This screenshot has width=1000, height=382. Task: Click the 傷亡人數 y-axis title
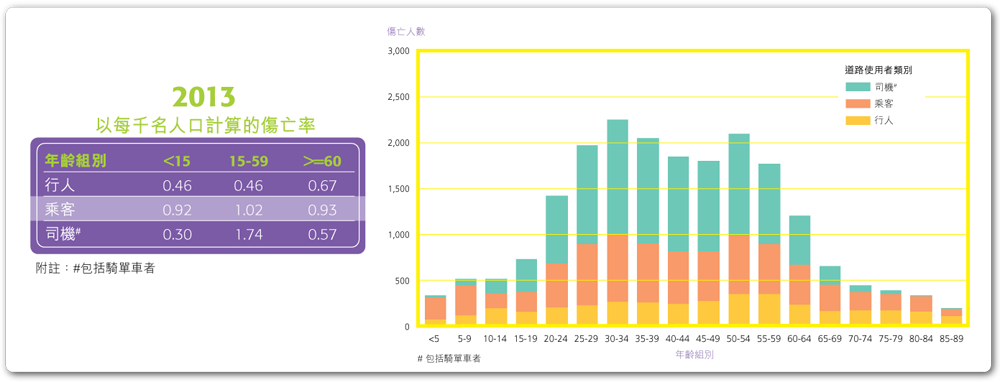pos(406,31)
